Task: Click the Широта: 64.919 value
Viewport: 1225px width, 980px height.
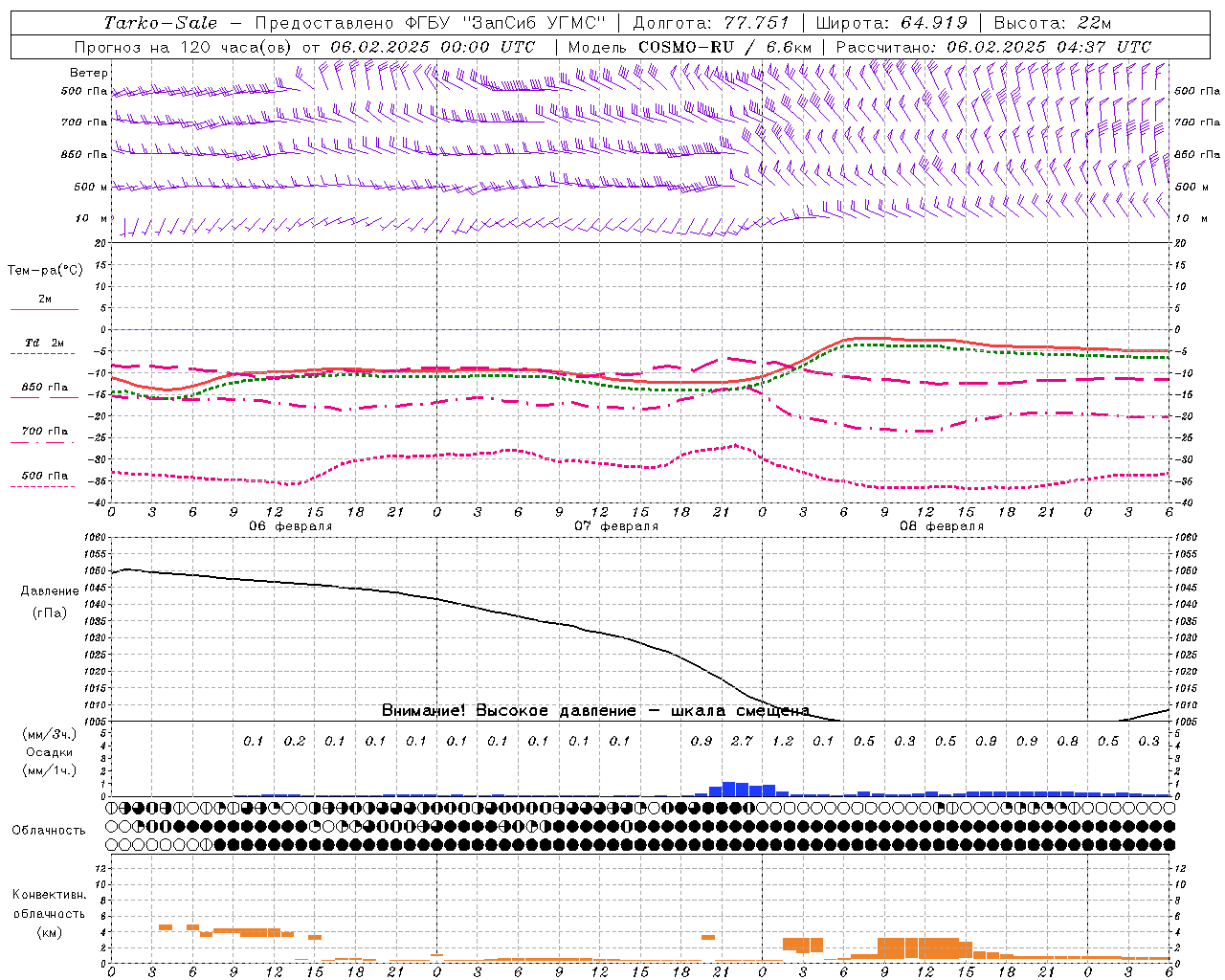Action: pyautogui.click(x=892, y=23)
